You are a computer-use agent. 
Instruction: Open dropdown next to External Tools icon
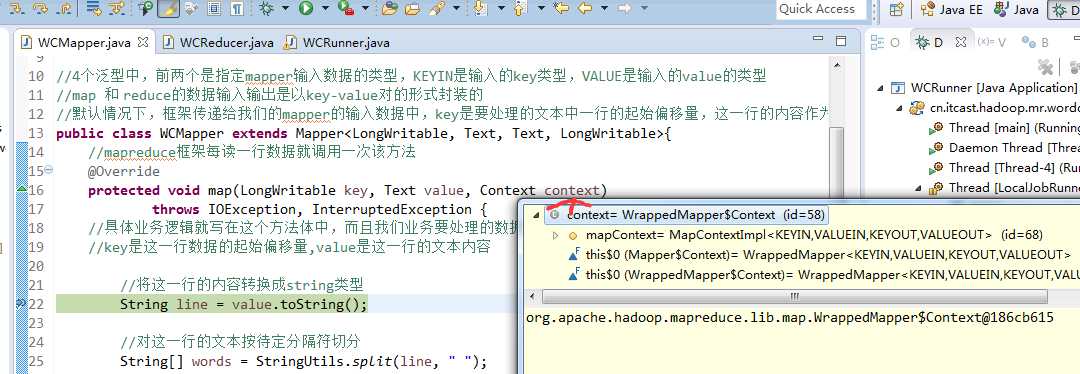click(x=364, y=8)
